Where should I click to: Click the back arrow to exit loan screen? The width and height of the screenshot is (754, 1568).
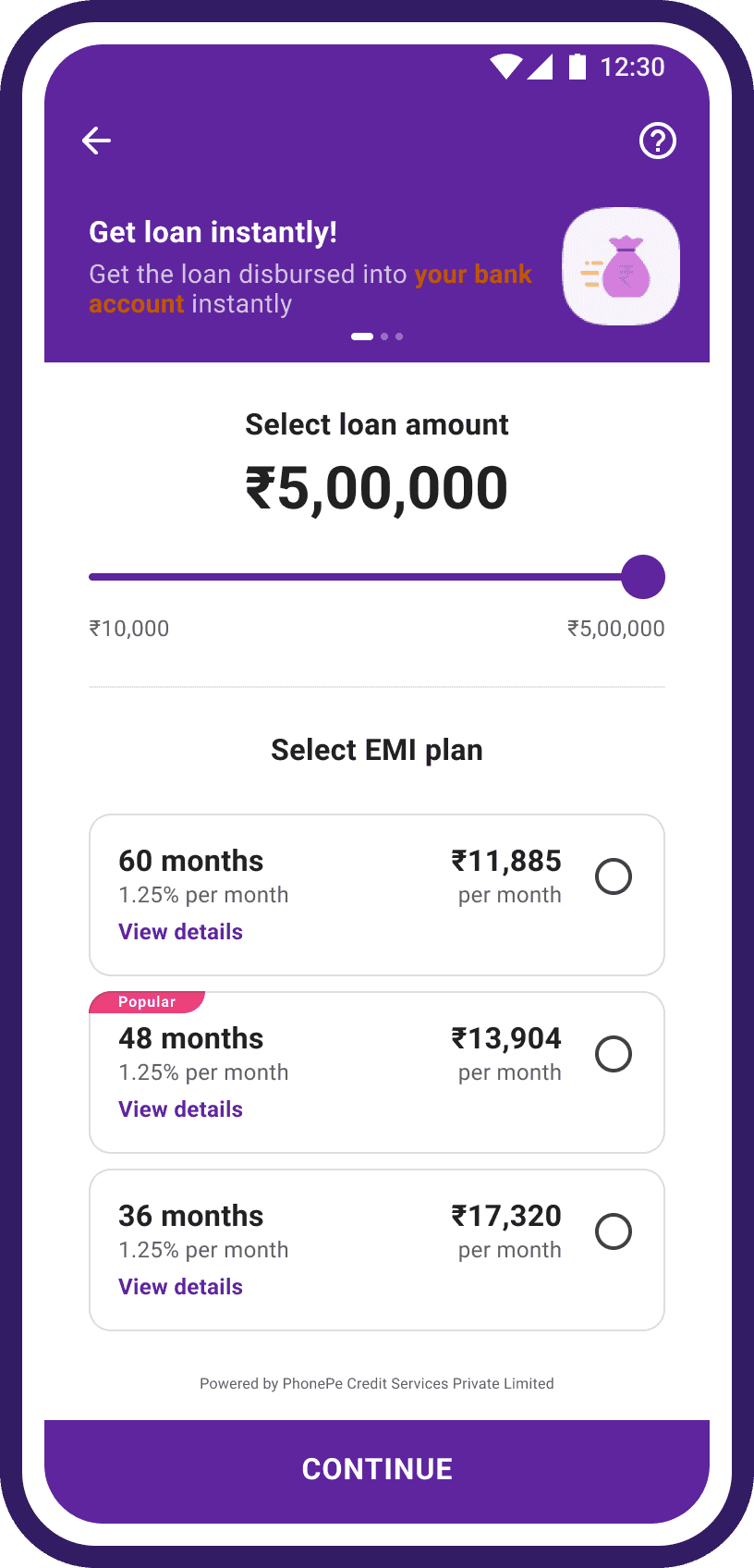point(96,141)
